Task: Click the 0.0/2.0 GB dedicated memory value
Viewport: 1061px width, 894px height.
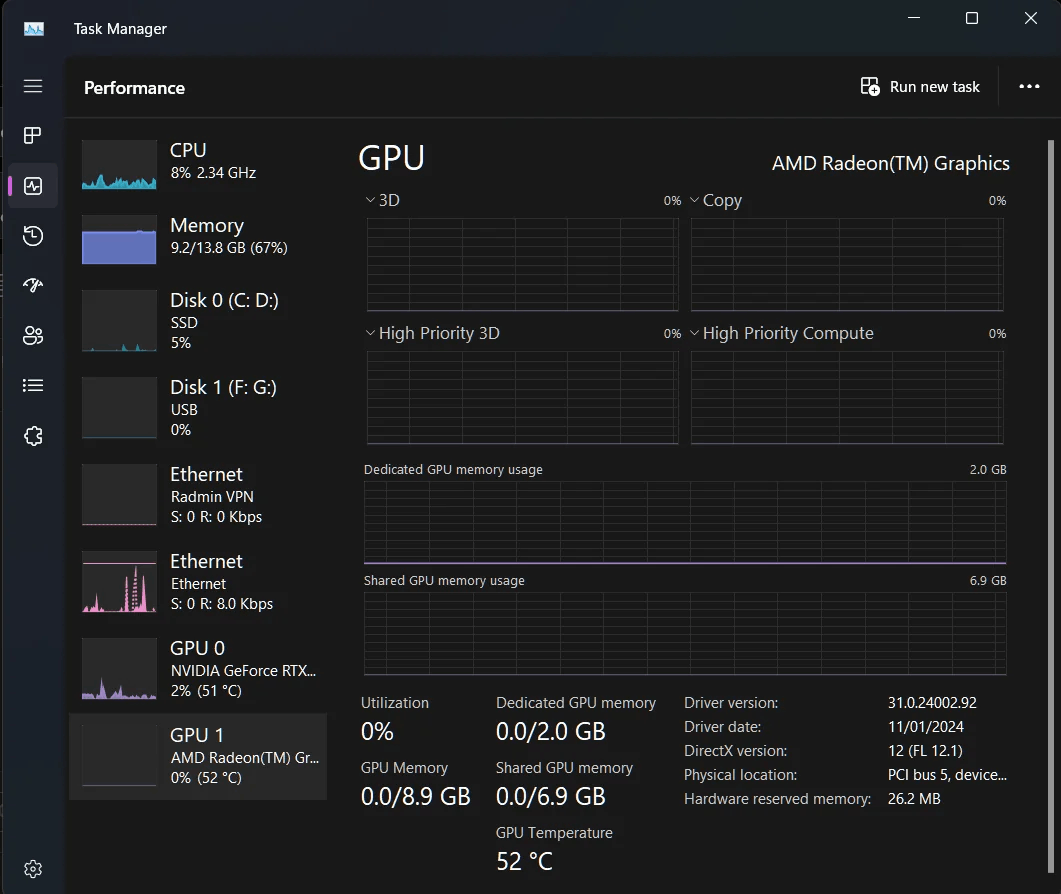Action: click(x=550, y=732)
